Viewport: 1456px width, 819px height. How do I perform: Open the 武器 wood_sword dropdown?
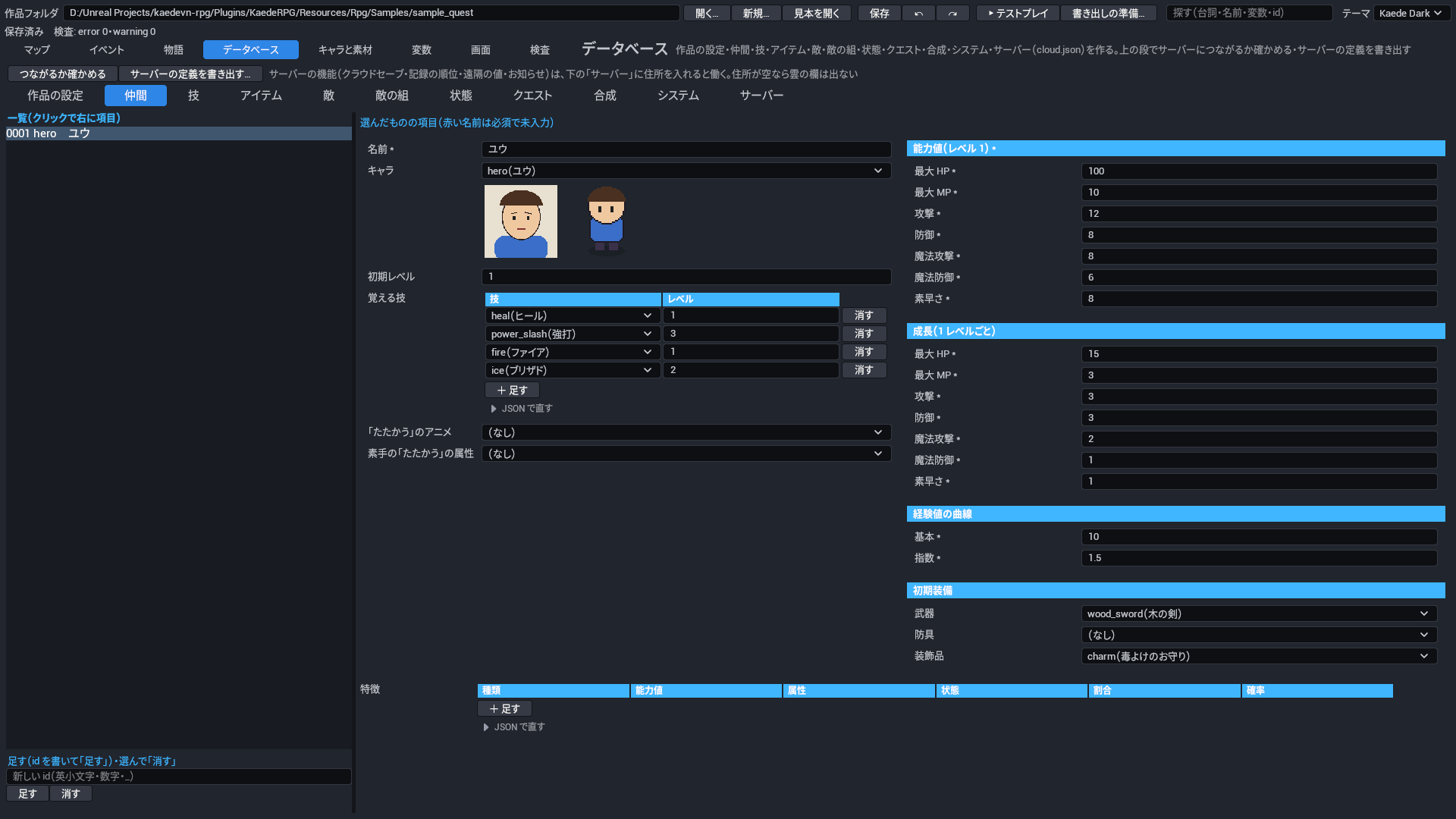(x=1259, y=613)
